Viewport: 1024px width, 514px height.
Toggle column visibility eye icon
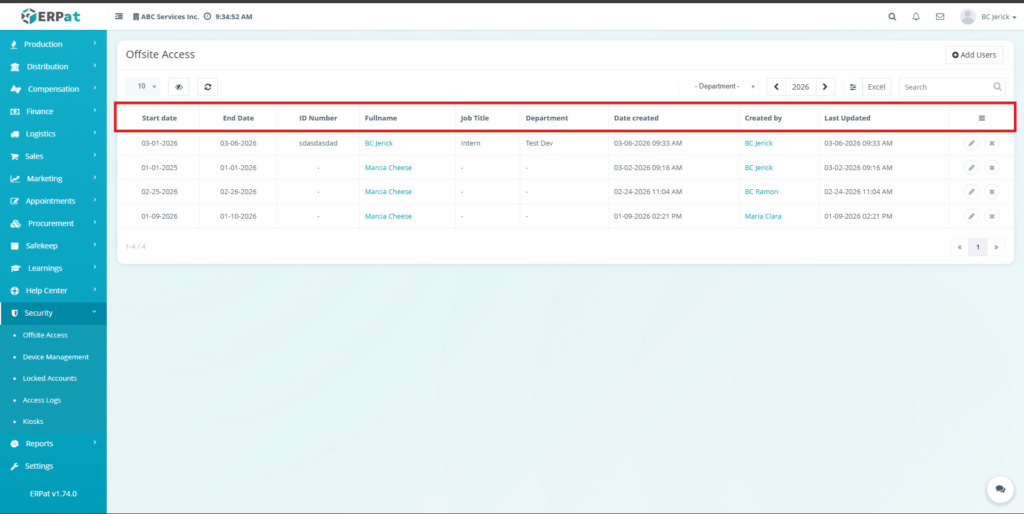point(178,87)
